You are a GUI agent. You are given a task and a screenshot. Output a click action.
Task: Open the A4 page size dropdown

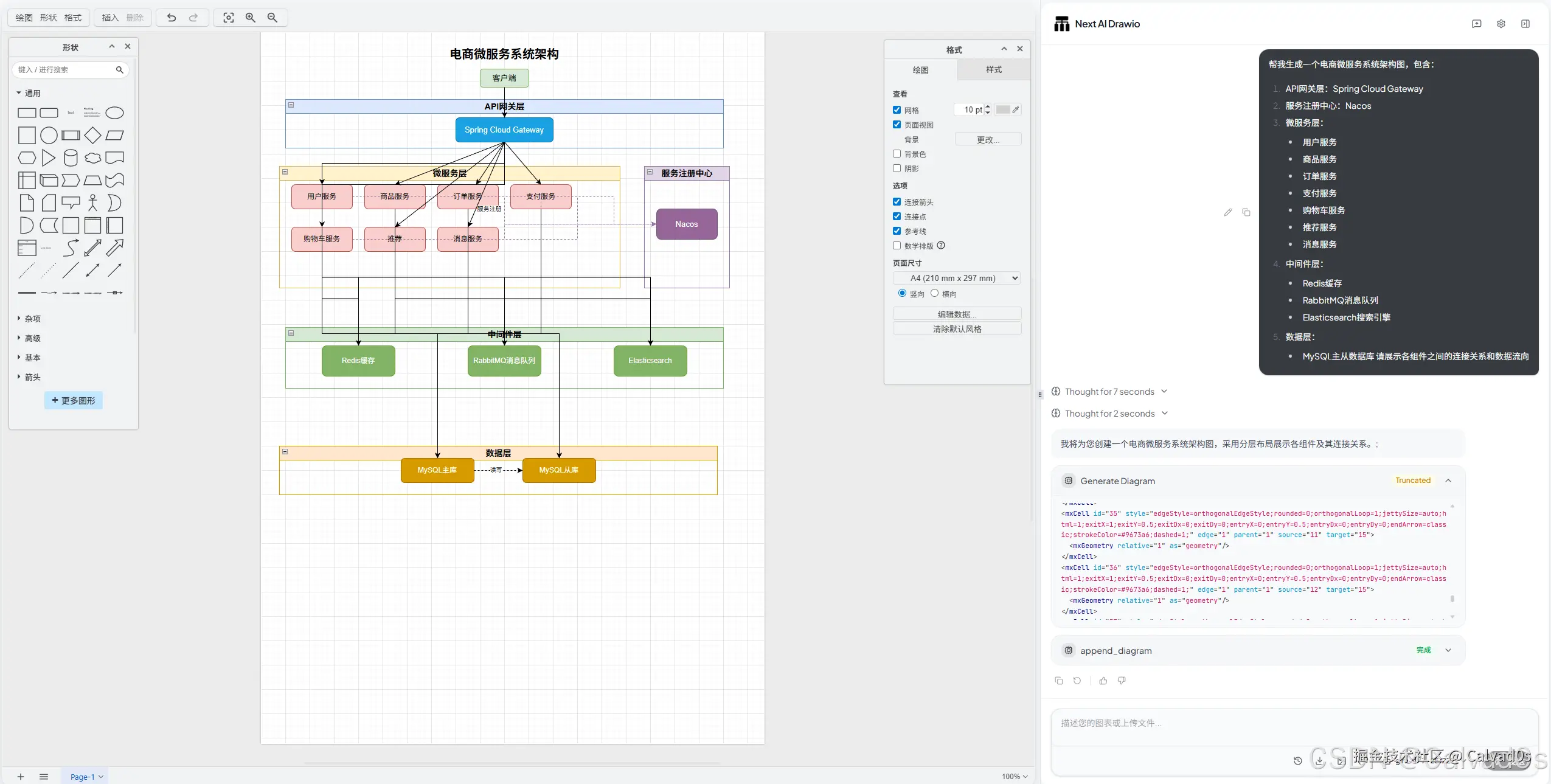coord(957,278)
